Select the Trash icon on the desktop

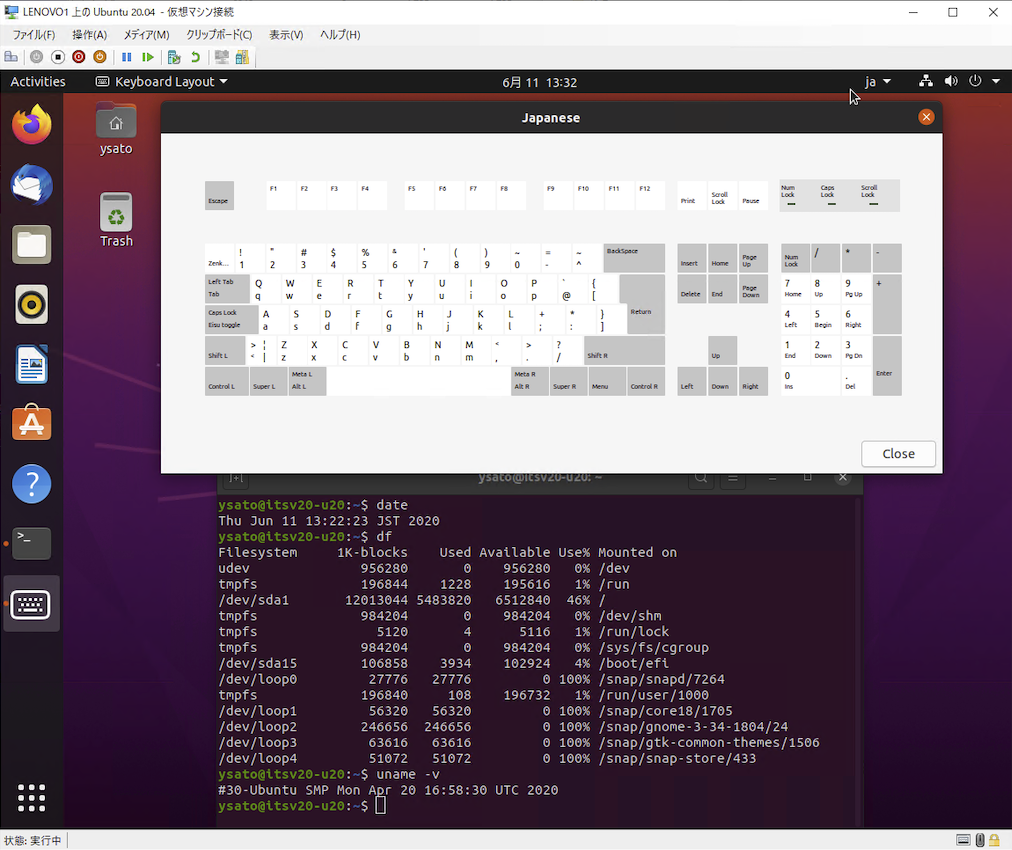(116, 218)
